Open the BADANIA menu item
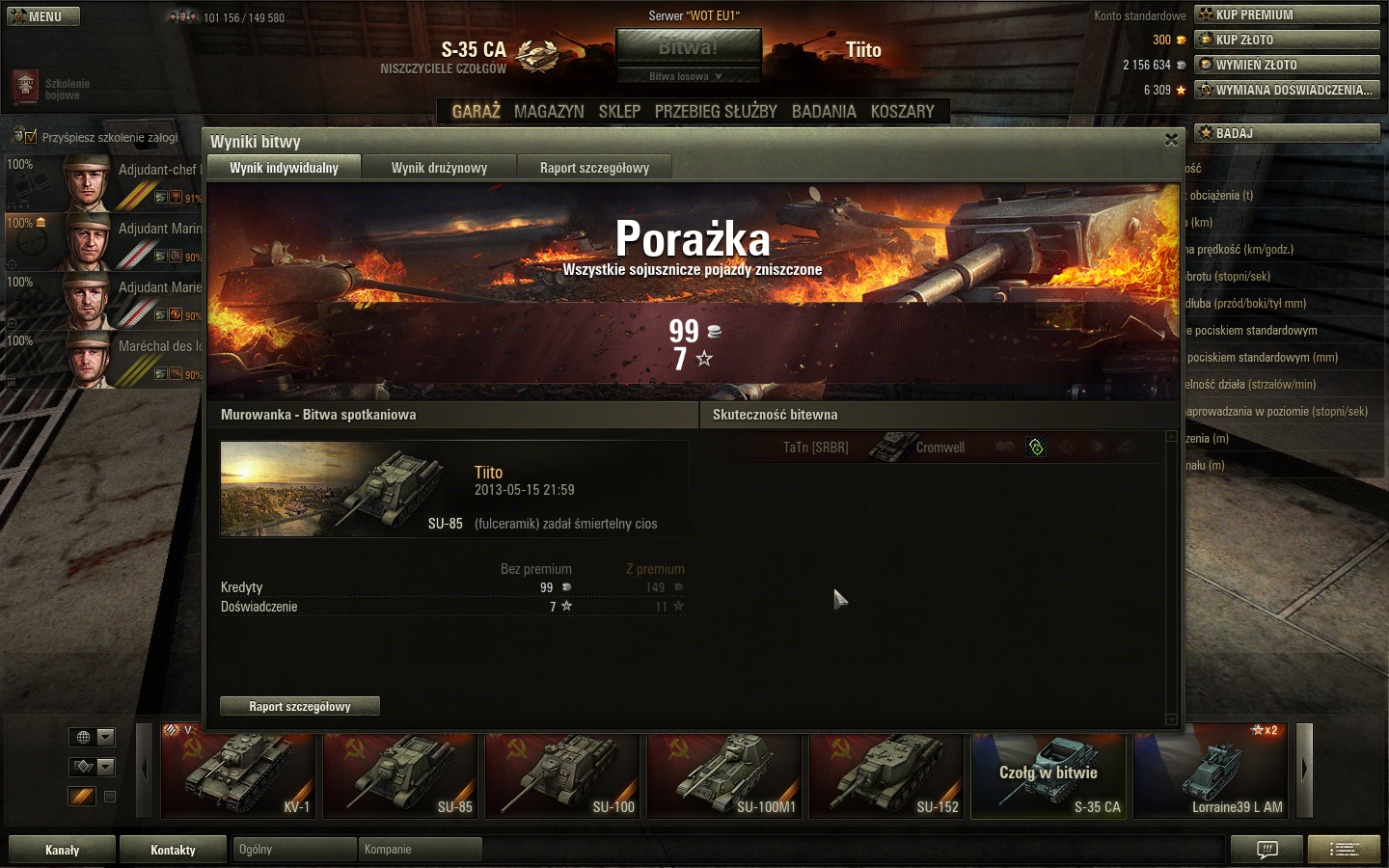 coord(824,111)
